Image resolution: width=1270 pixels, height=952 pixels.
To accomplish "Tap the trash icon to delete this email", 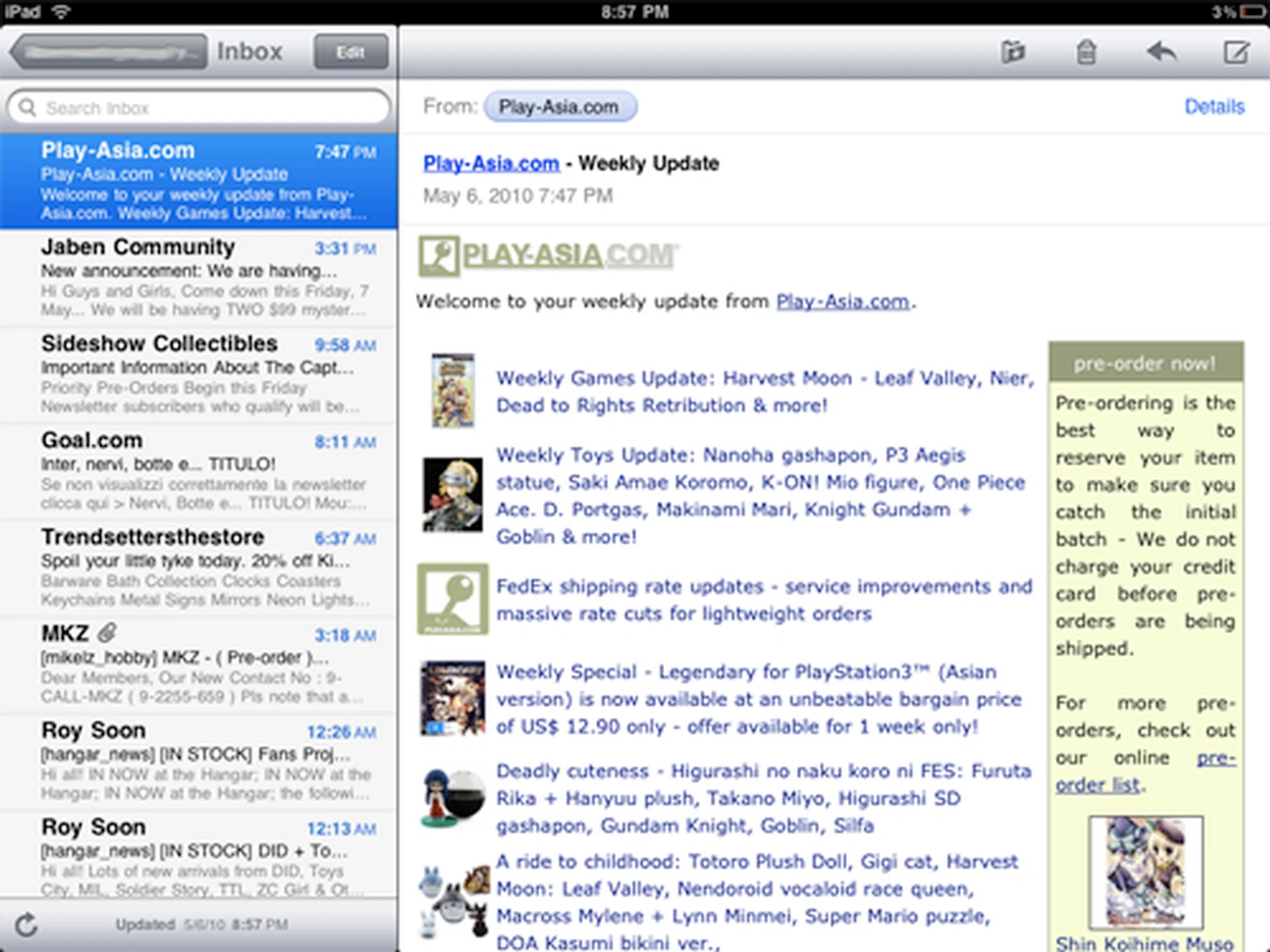I will tap(1086, 52).
